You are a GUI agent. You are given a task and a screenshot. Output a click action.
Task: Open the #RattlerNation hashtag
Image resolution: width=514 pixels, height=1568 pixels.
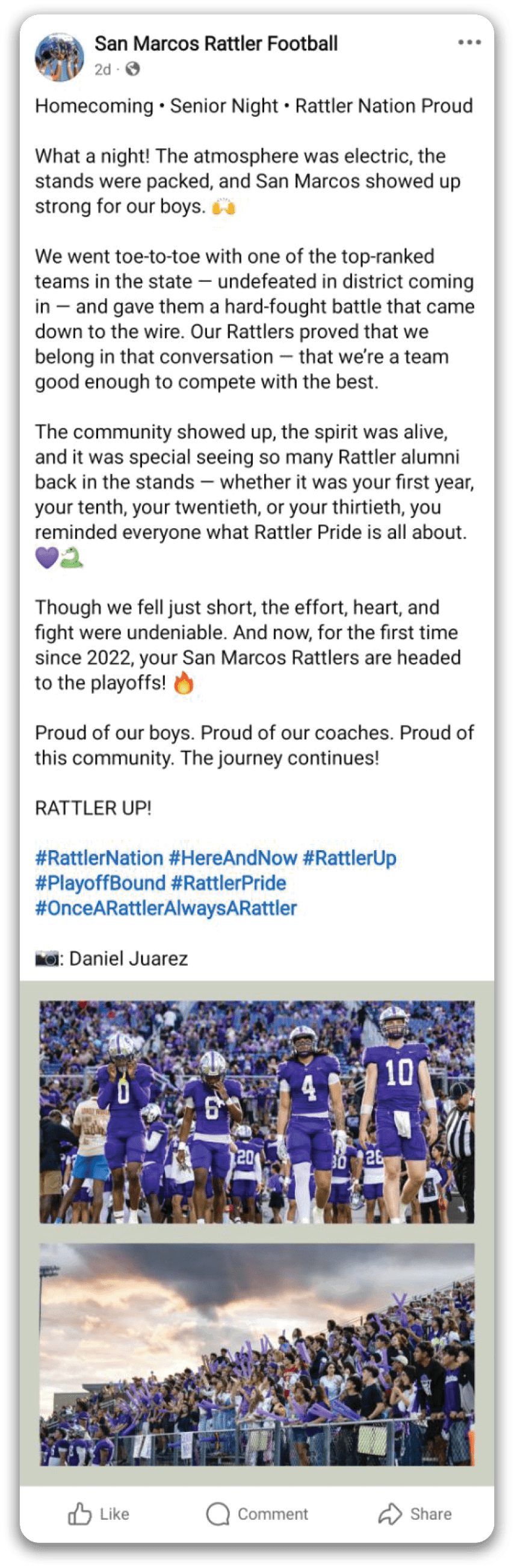click(x=99, y=857)
